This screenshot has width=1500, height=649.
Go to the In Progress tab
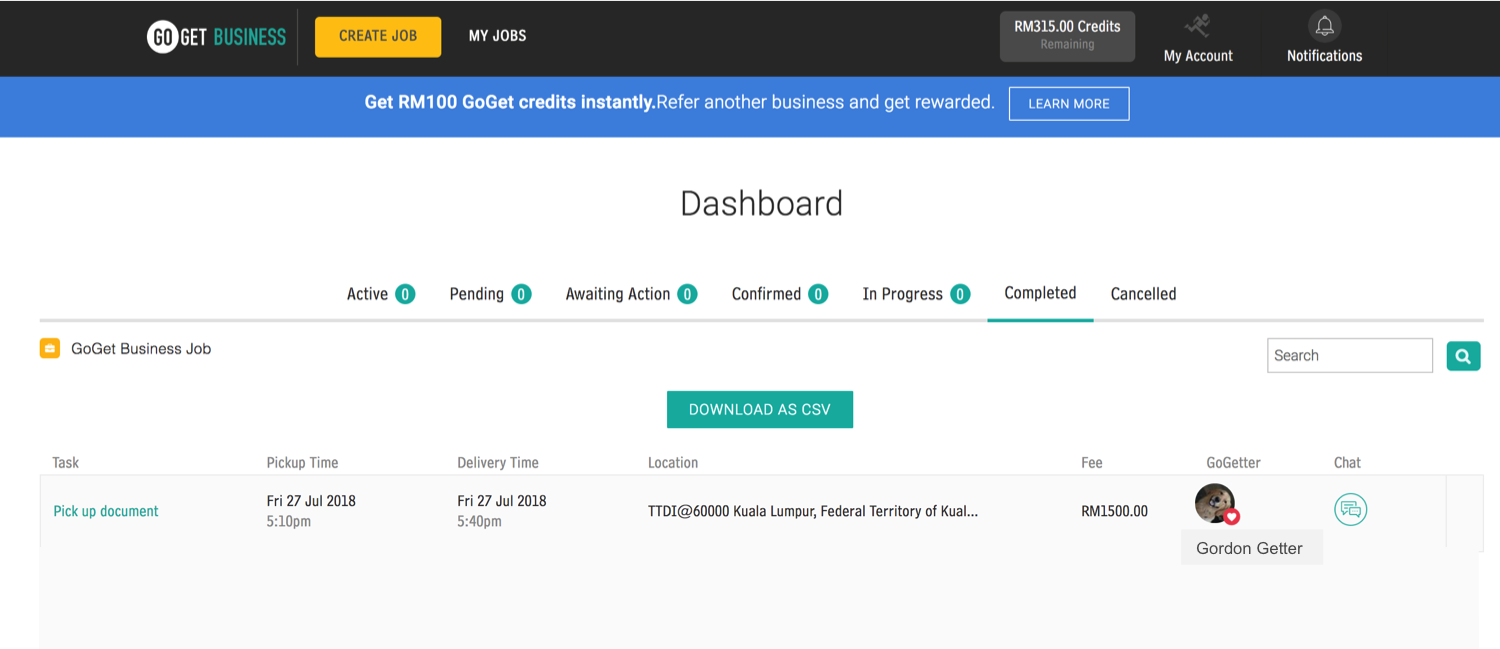coord(916,294)
